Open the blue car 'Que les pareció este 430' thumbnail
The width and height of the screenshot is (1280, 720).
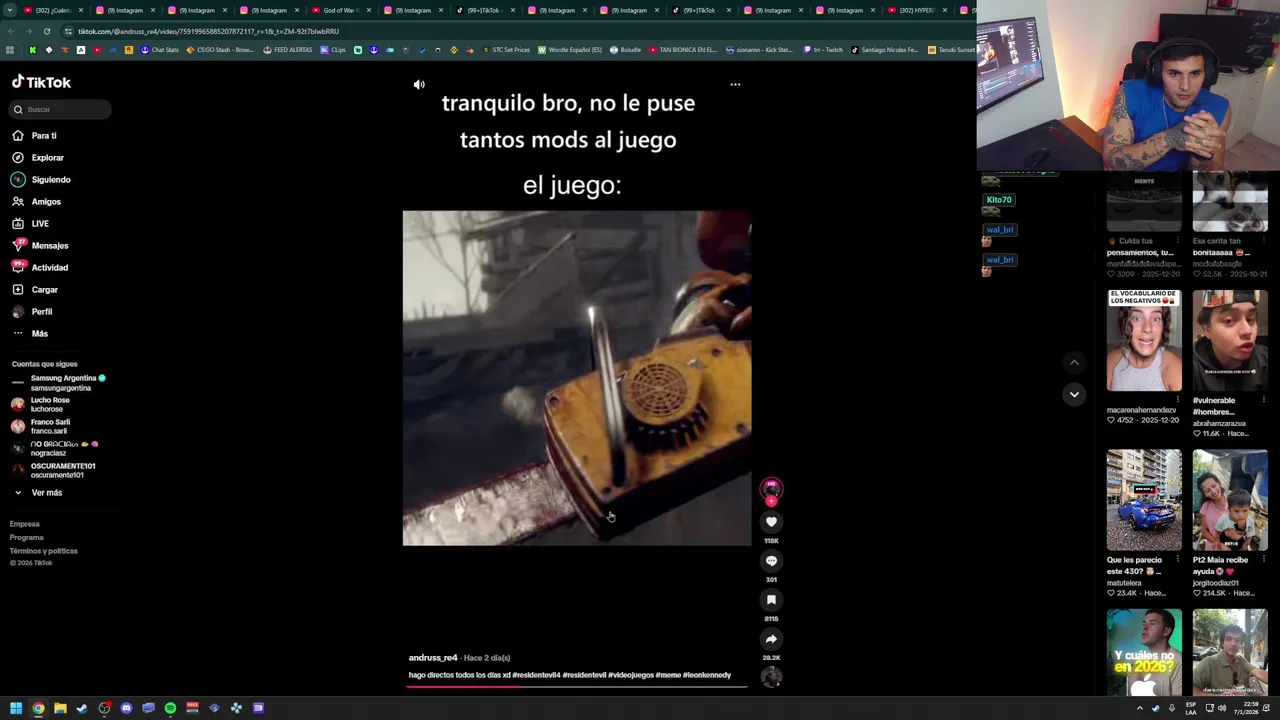click(x=1144, y=500)
